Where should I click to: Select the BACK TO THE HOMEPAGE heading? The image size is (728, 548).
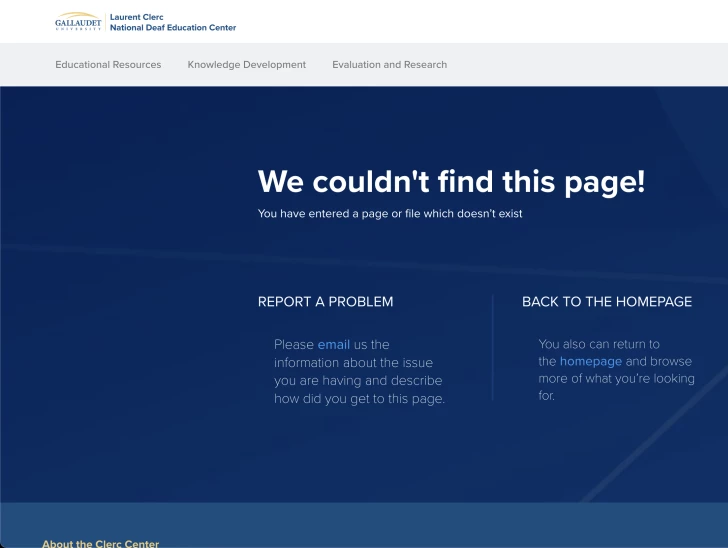pos(606,302)
